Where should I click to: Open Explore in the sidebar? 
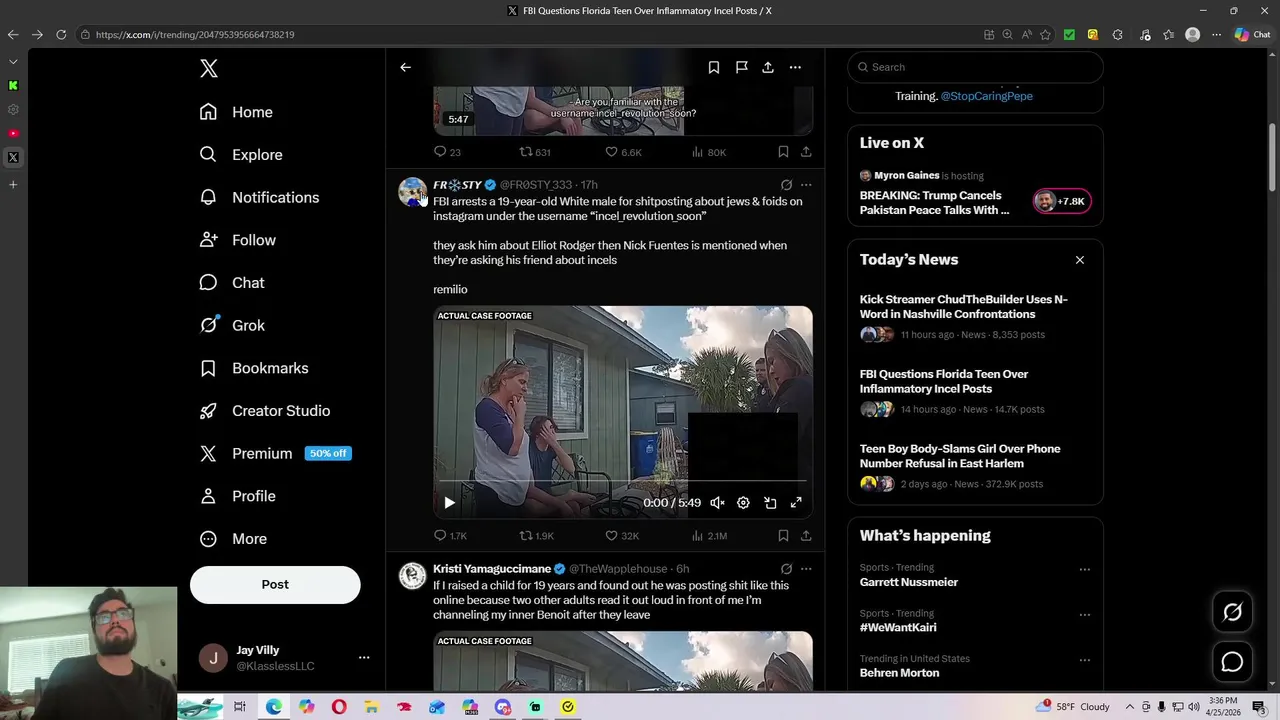241,155
